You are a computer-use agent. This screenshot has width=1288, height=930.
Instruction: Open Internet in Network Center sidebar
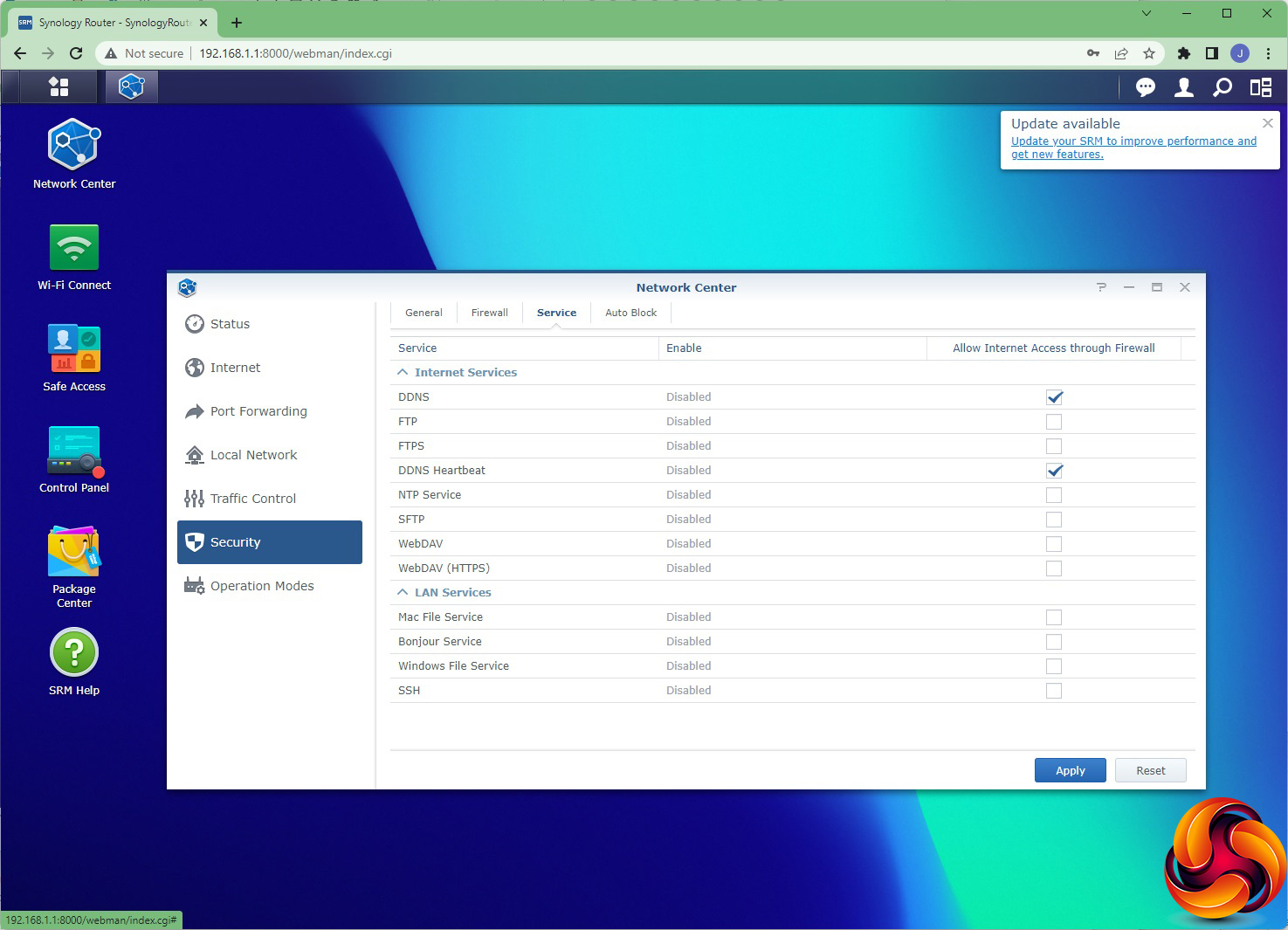tap(270, 368)
